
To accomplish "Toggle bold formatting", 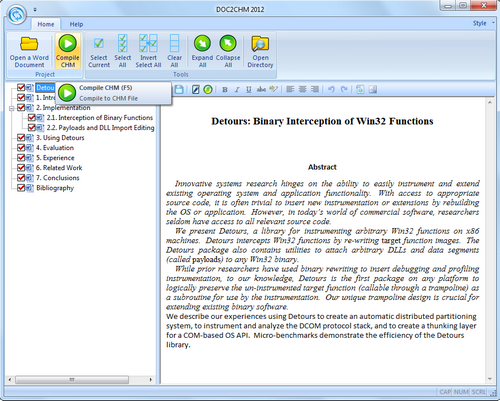I will tap(225, 89).
